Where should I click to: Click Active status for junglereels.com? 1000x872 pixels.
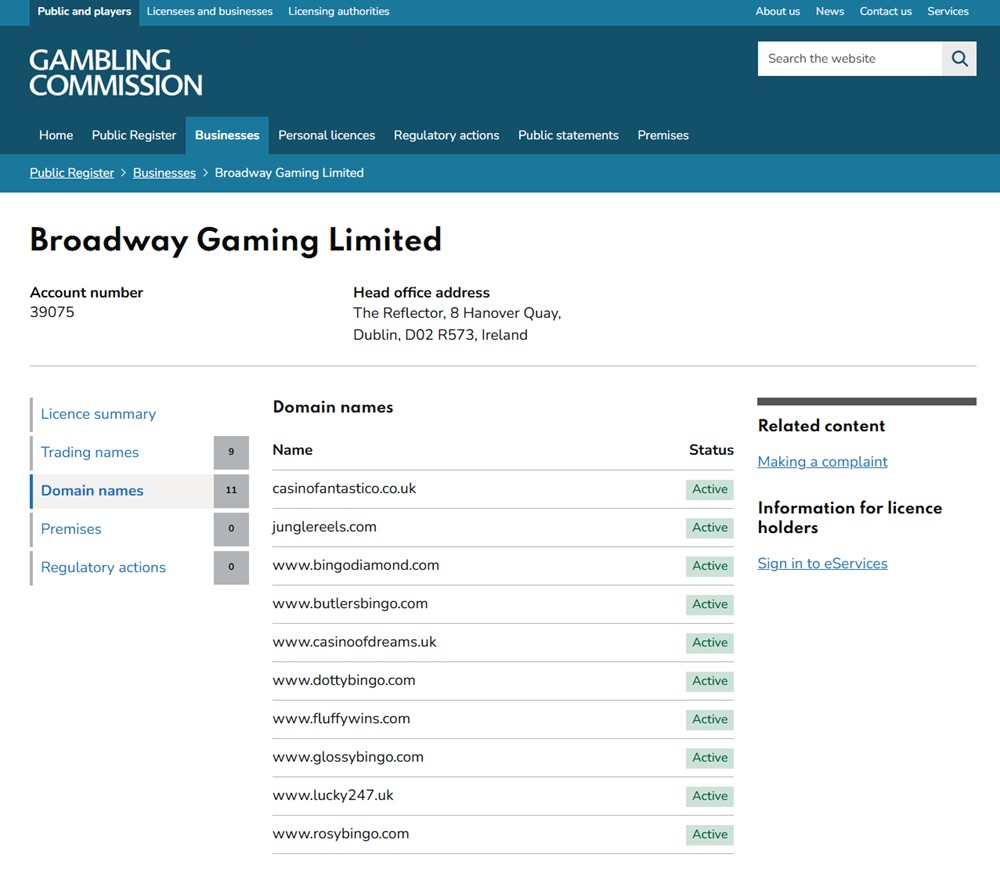click(x=710, y=528)
